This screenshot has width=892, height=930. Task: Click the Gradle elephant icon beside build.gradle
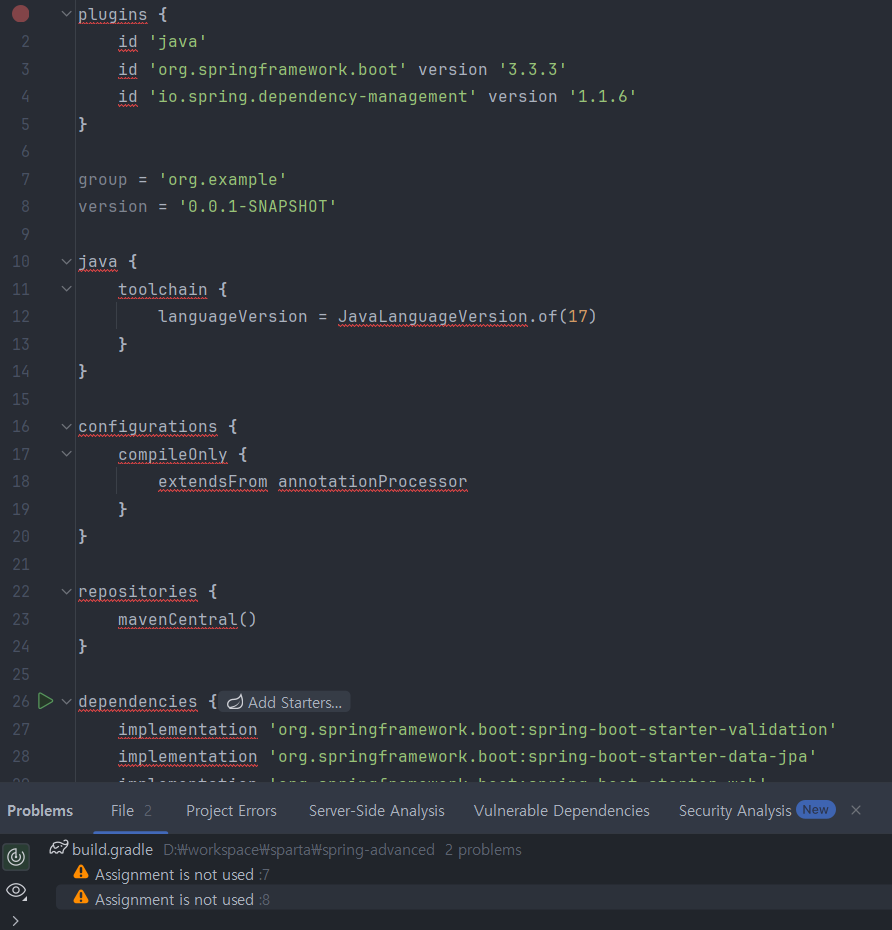tap(58, 848)
